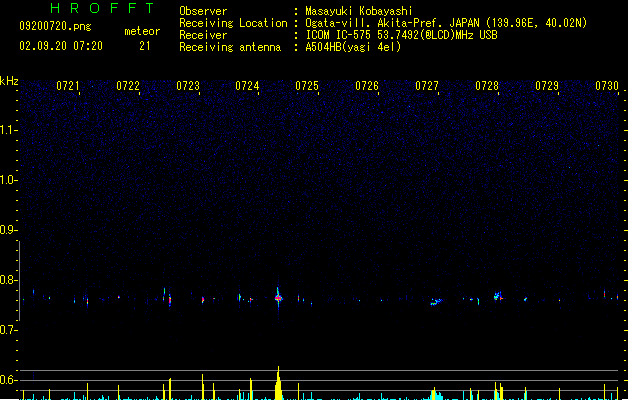Screen dimensions: 629x400
Task: Click the 0726 time marker
Action: [367, 86]
